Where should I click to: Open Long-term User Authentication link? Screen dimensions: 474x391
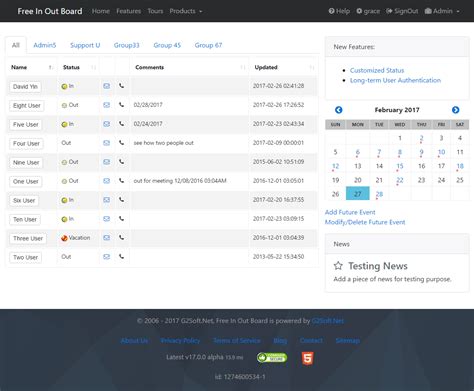[x=395, y=80]
